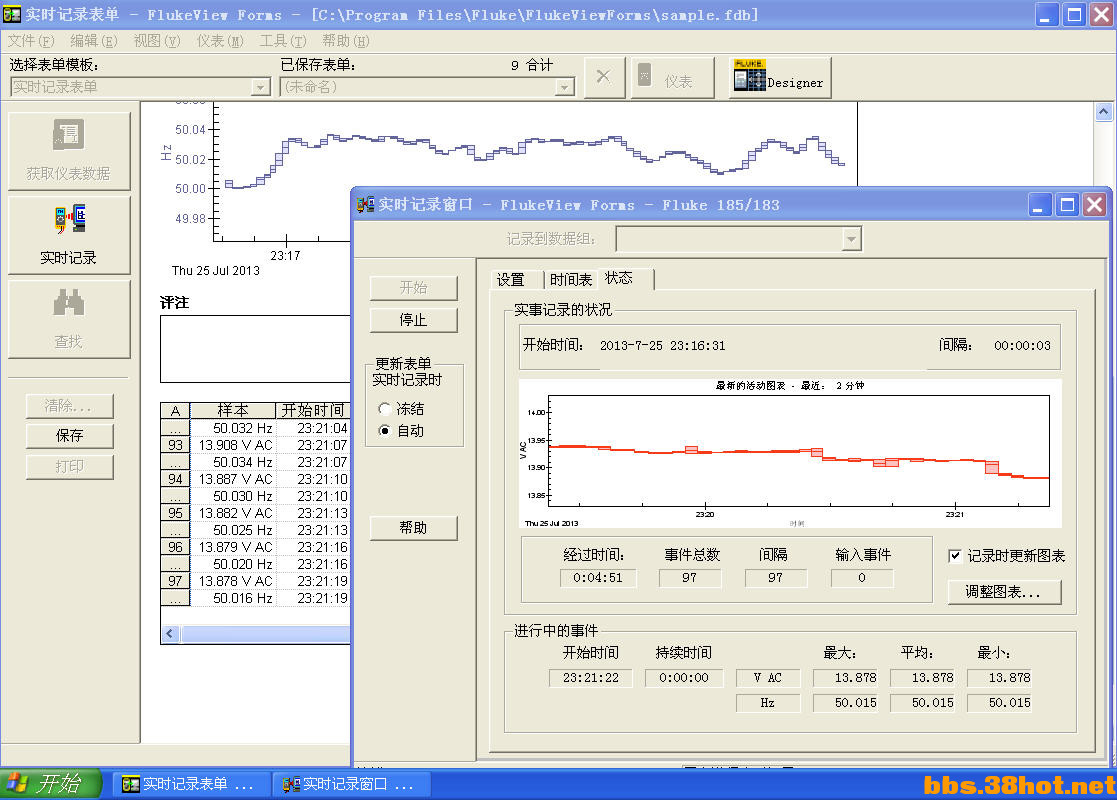Image resolution: width=1117 pixels, height=800 pixels.
Task: Switch to the 设置 tab
Action: pyautogui.click(x=510, y=279)
